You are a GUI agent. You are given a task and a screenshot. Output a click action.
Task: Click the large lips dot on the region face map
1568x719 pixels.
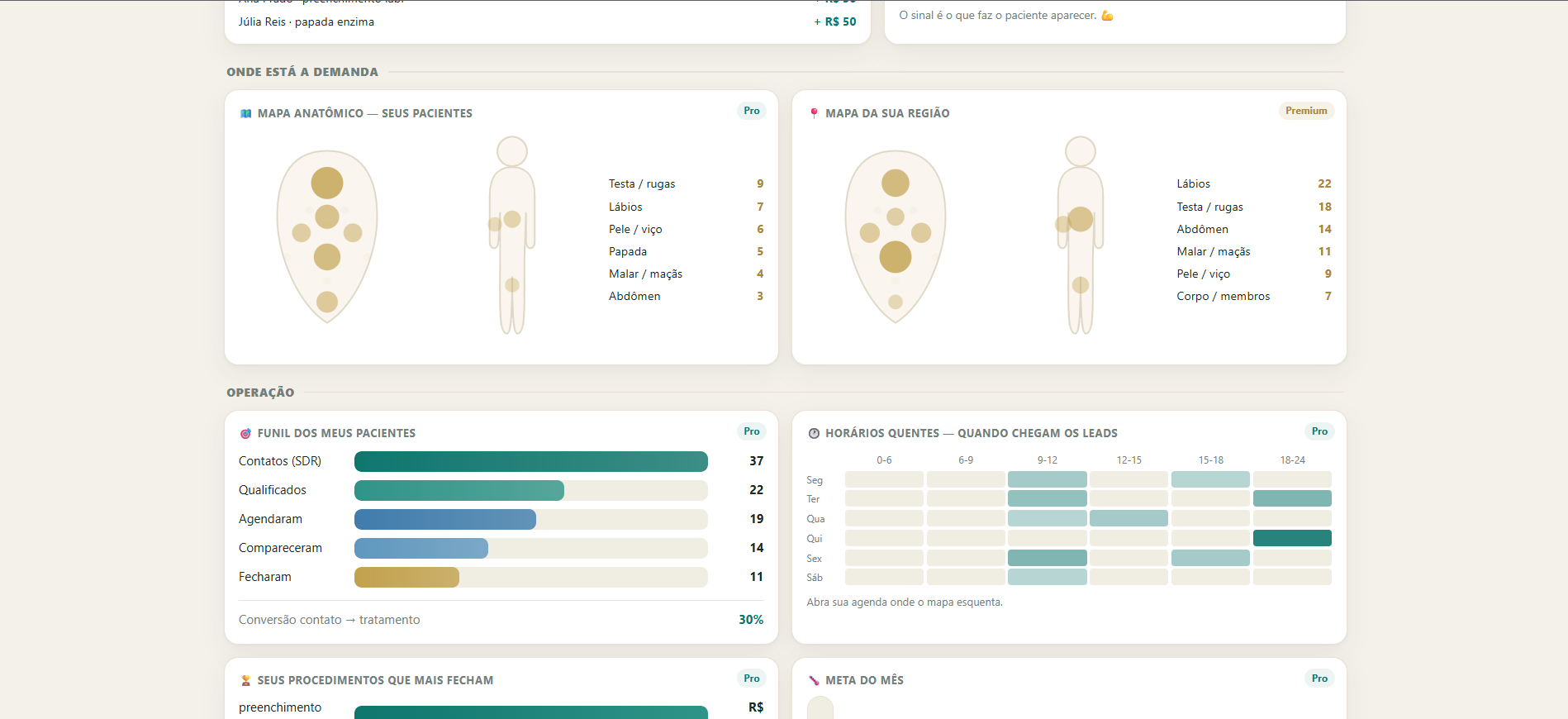click(x=896, y=257)
